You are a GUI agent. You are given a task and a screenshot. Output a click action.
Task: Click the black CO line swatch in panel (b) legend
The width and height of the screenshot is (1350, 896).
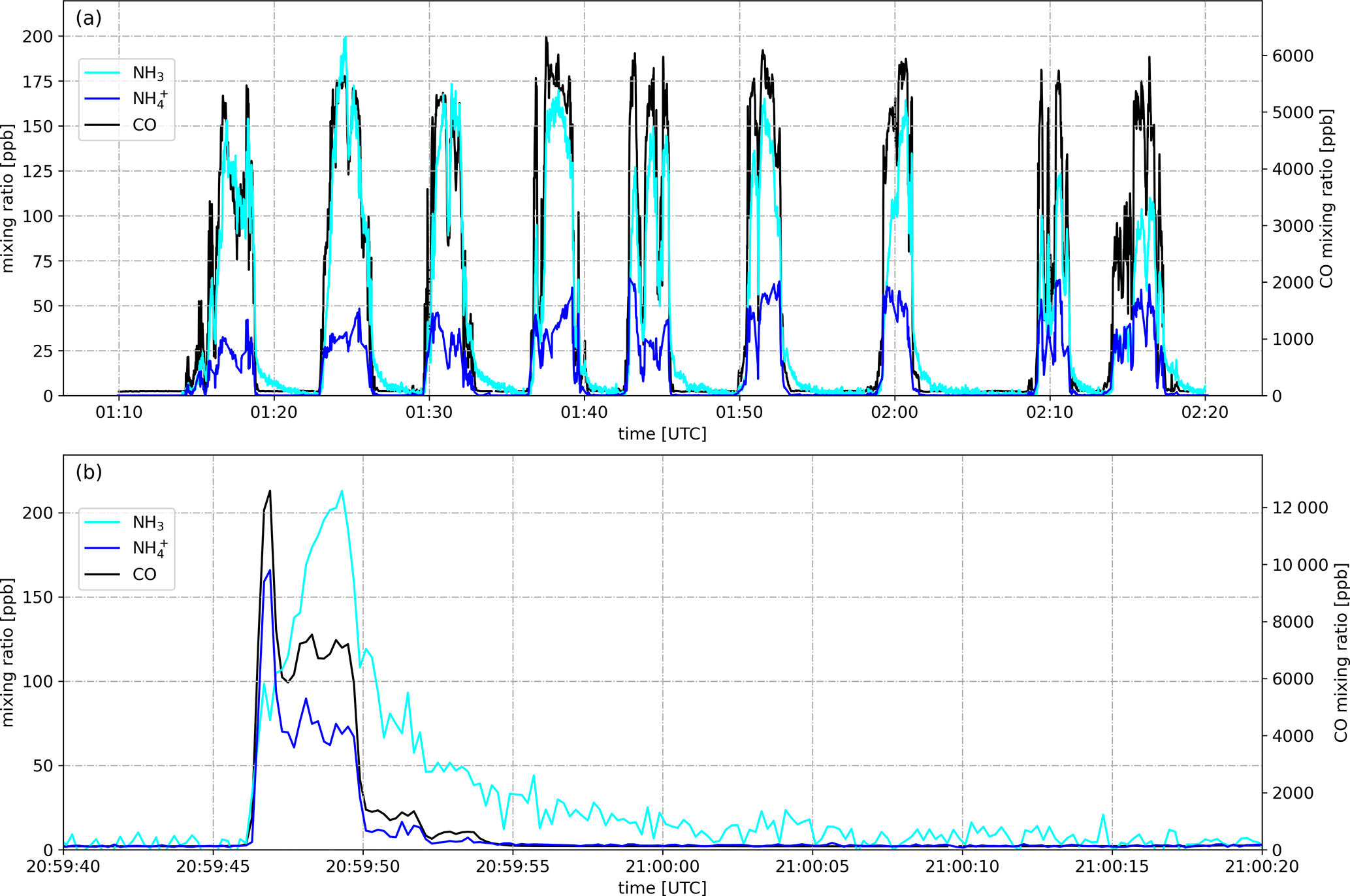[x=103, y=574]
